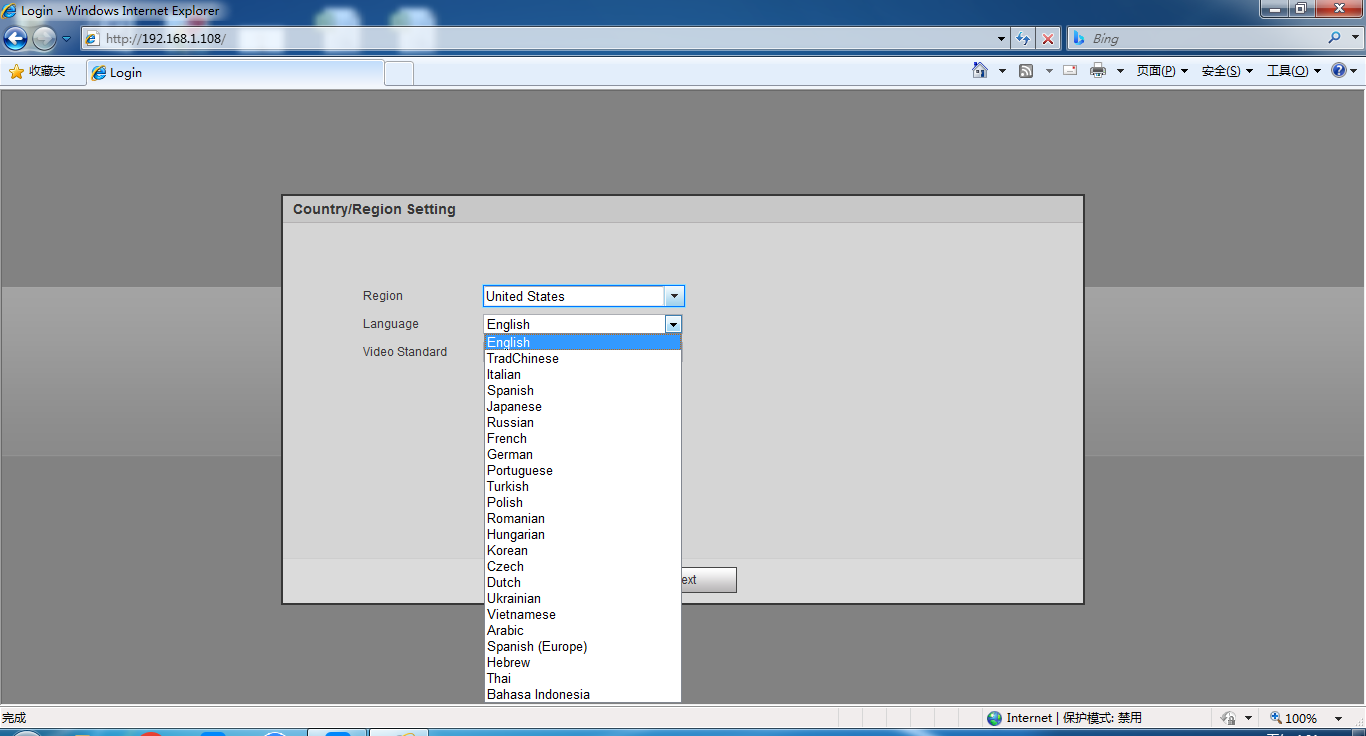Image resolution: width=1366 pixels, height=736 pixels.
Task: Click the Home icon in command bar
Action: (980, 71)
